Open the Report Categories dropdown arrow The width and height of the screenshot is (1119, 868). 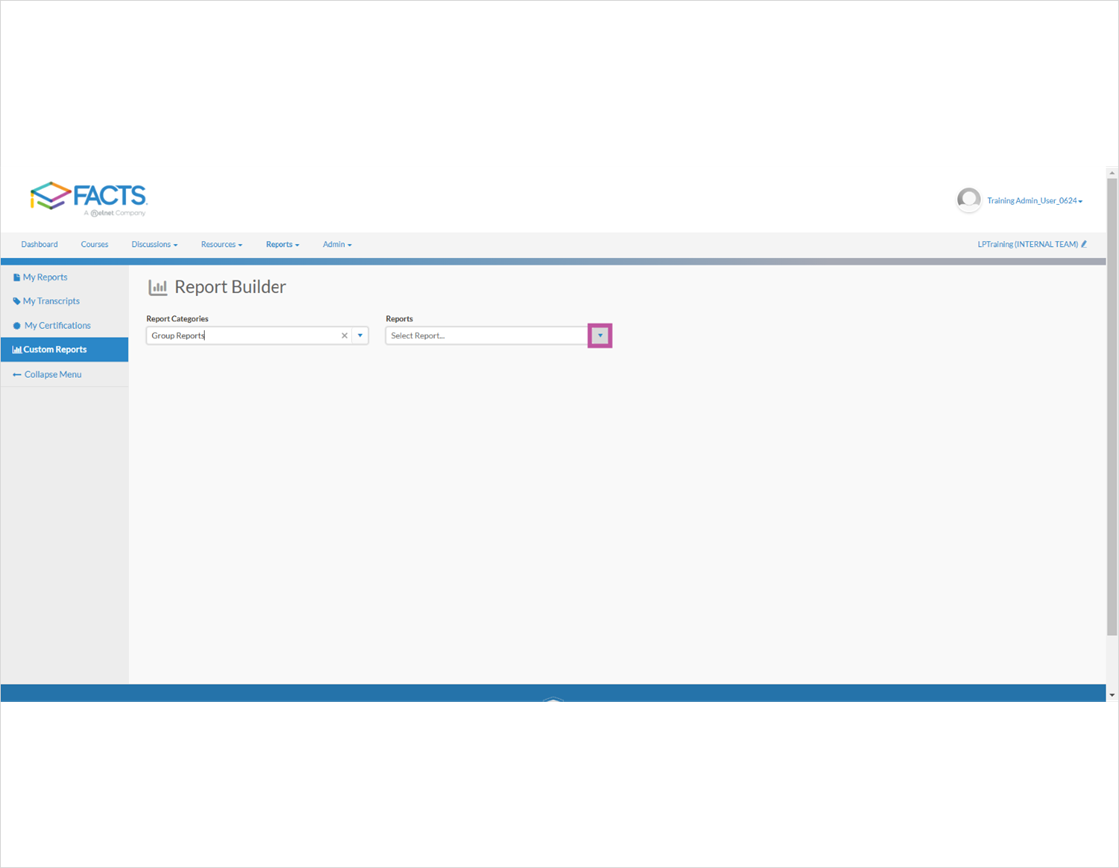(x=361, y=335)
